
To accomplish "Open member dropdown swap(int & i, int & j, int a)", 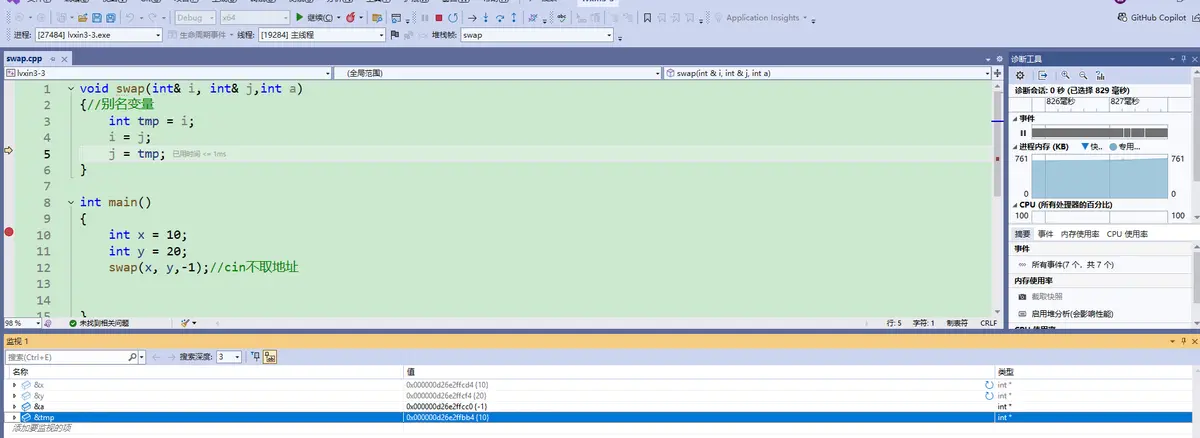I will point(826,73).
